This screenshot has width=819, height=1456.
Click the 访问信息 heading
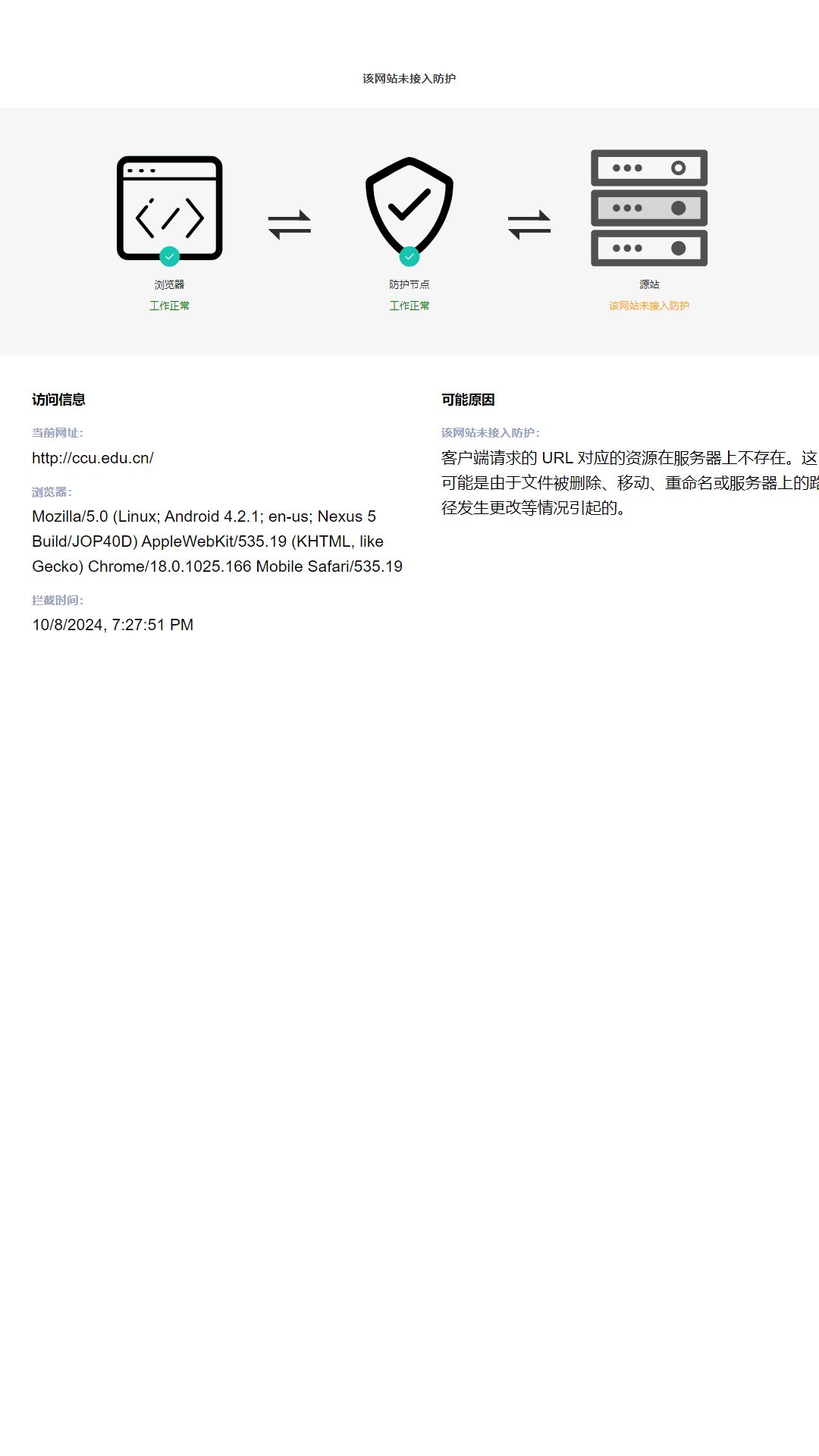[58, 400]
